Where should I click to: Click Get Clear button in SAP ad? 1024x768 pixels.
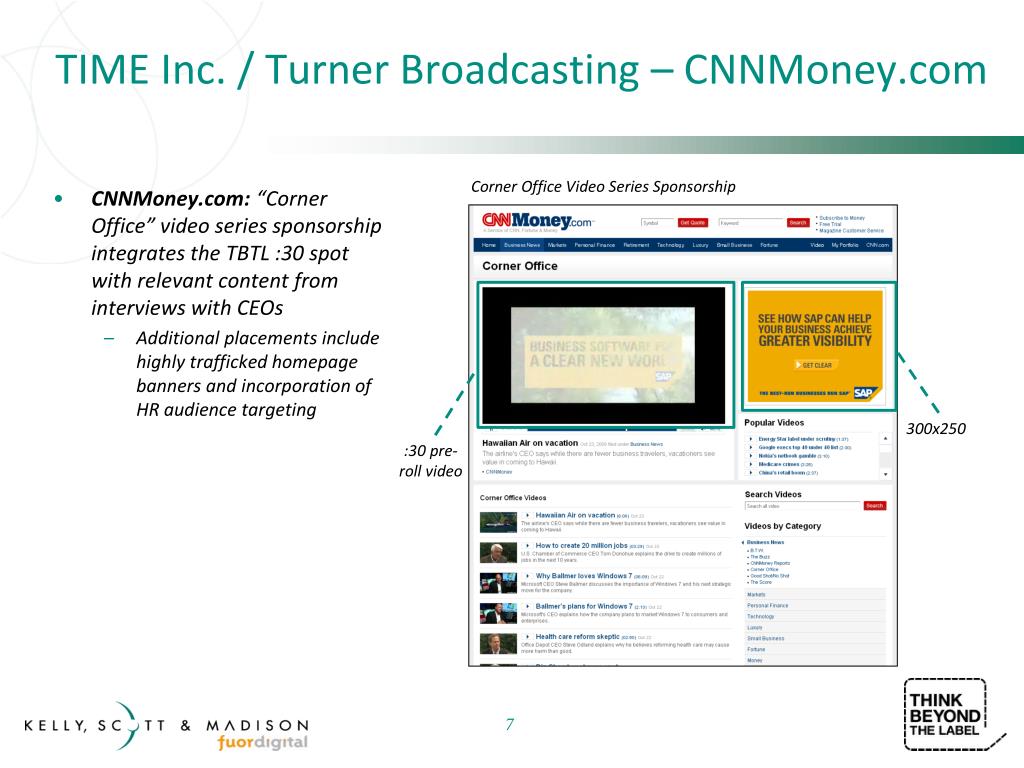814,365
